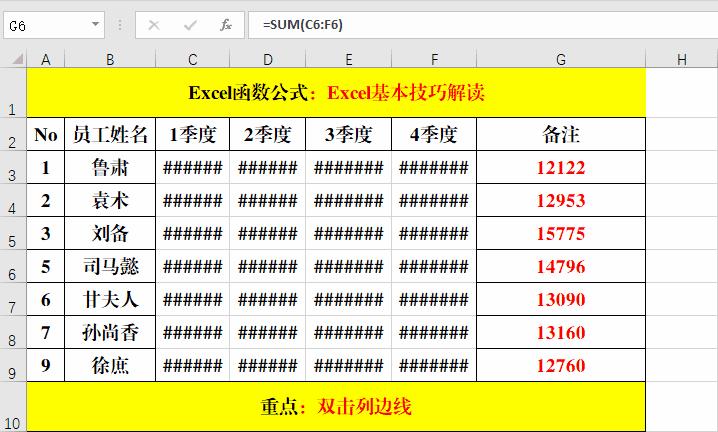The height and width of the screenshot is (432, 718).
Task: Click the total cell 13090
Action: pyautogui.click(x=561, y=299)
